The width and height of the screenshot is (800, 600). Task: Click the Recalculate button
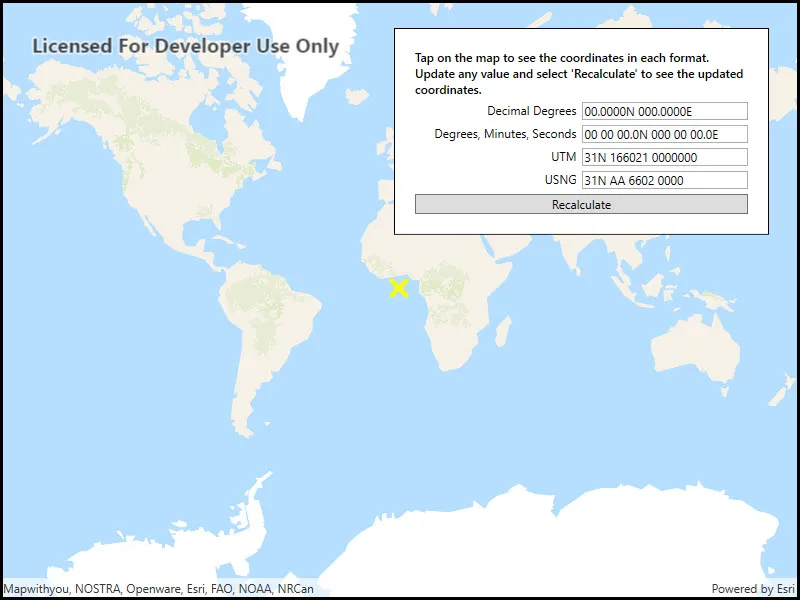click(x=581, y=204)
